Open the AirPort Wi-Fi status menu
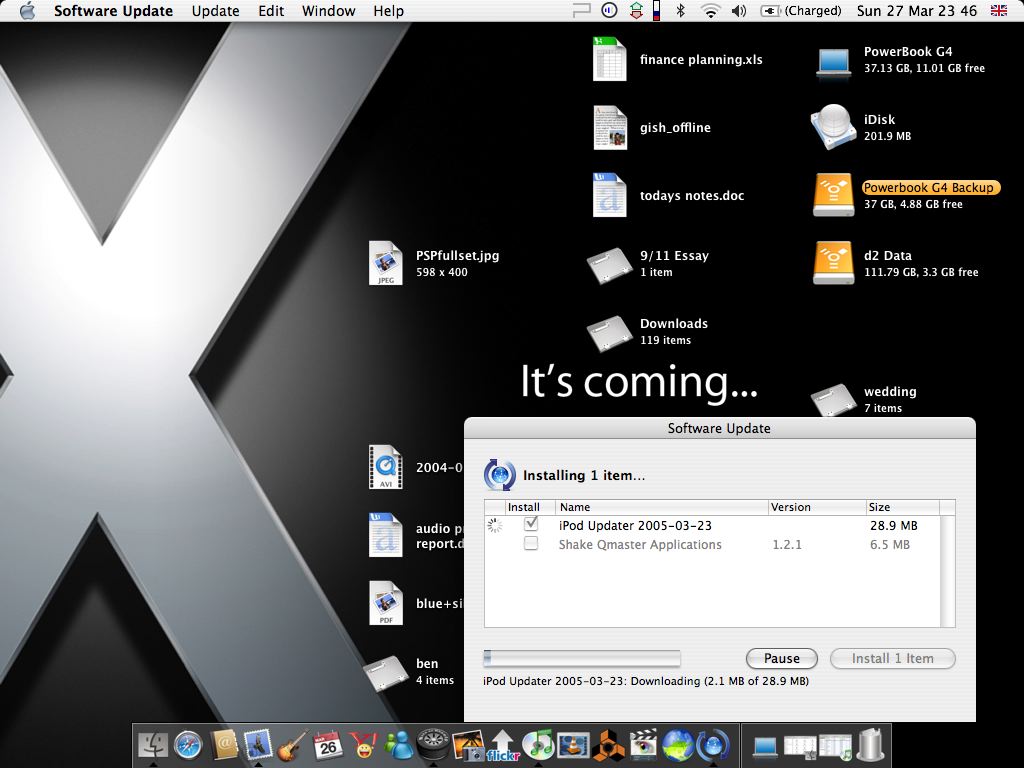This screenshot has width=1024, height=768. click(x=710, y=11)
